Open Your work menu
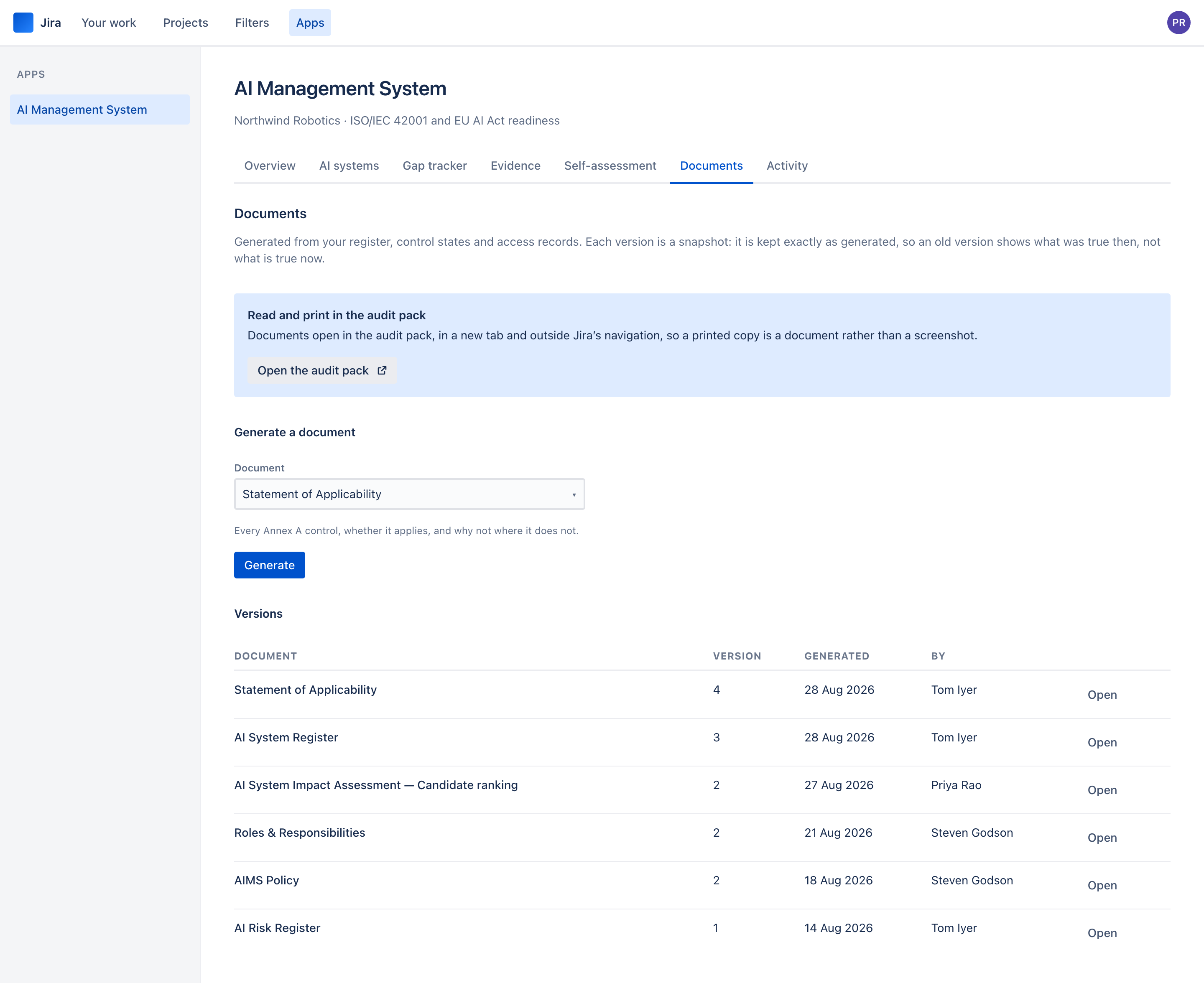 (x=109, y=23)
